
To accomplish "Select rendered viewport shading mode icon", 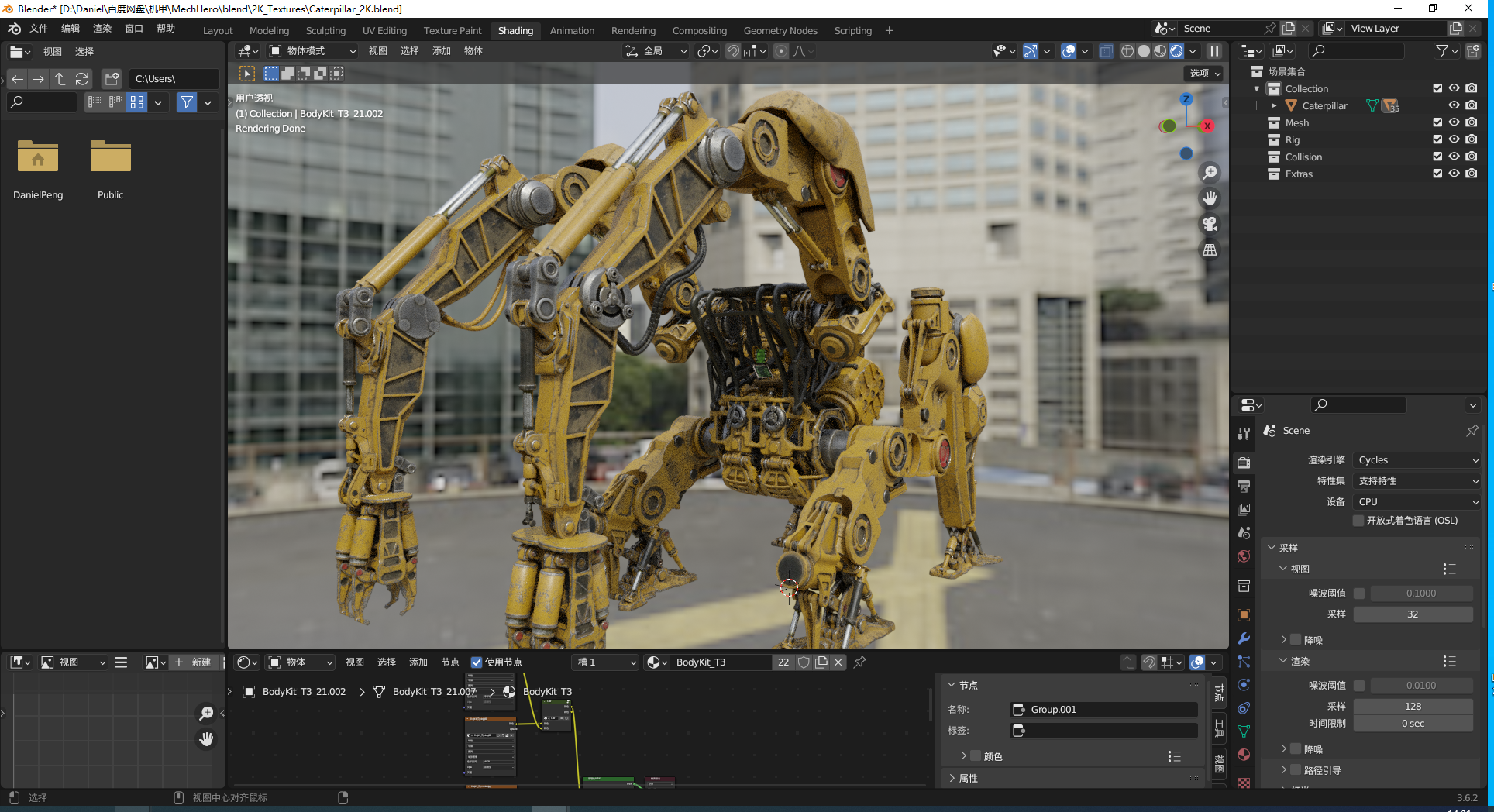I will [x=1176, y=51].
